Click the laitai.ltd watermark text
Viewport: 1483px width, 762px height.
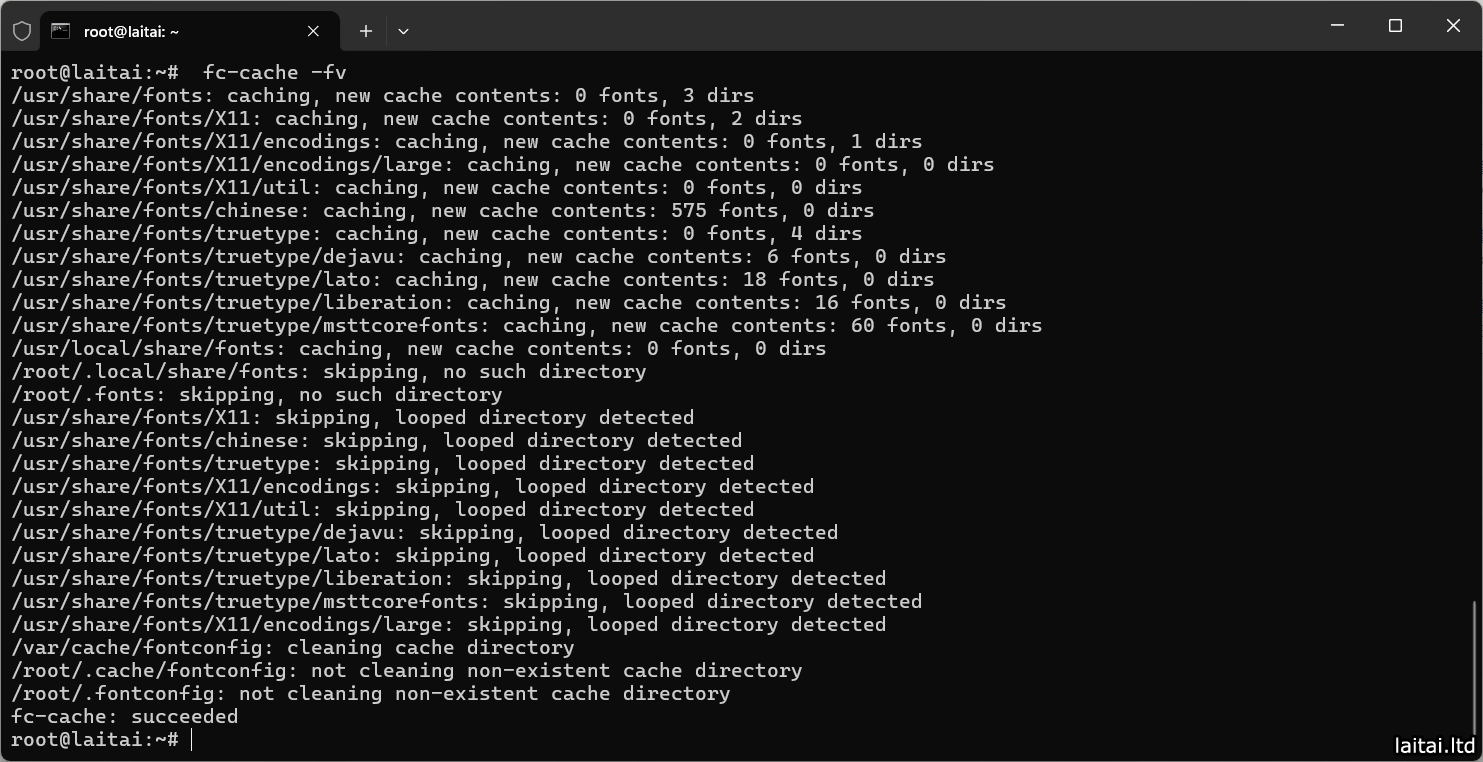pyautogui.click(x=1434, y=745)
